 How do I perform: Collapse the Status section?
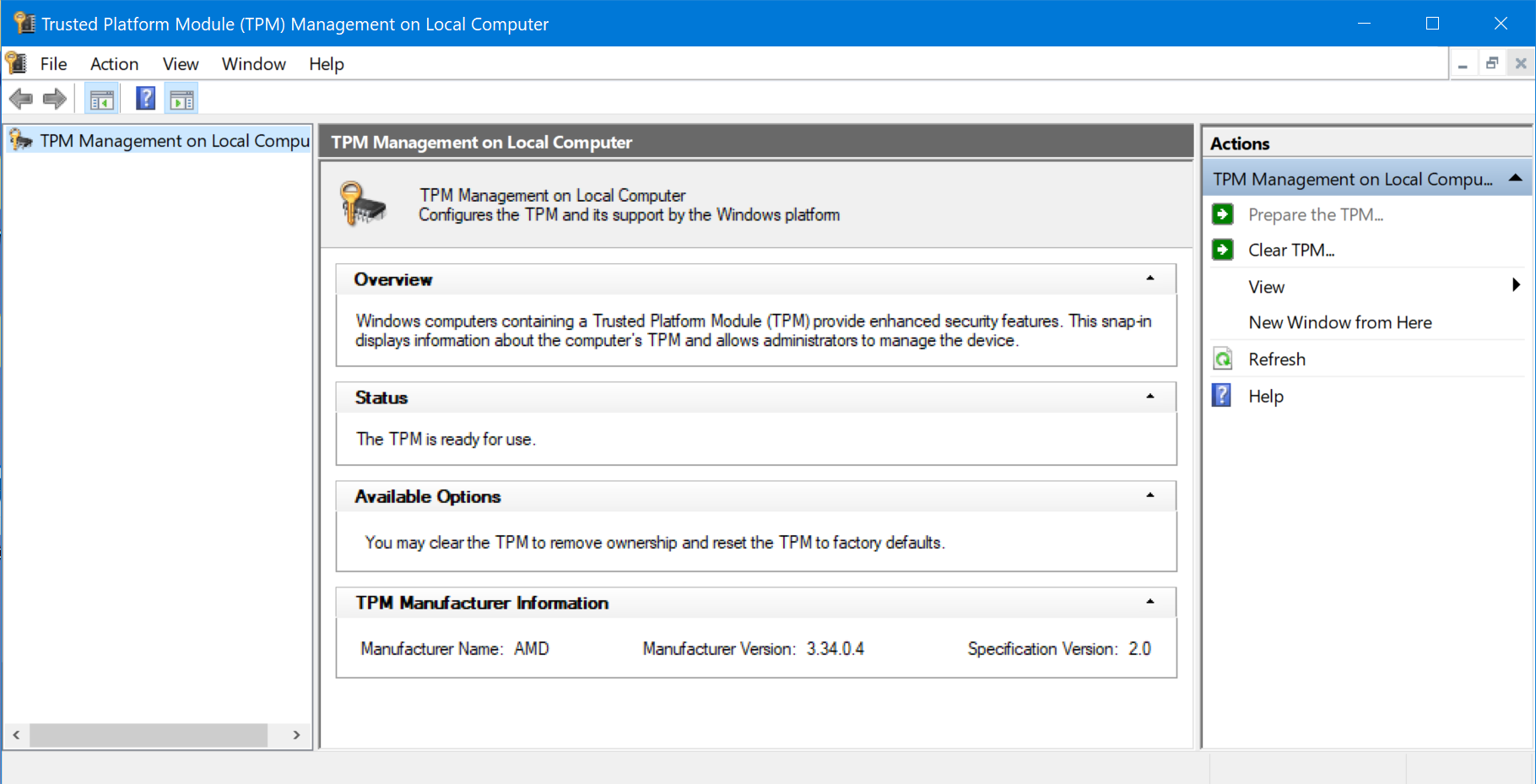tap(1149, 397)
